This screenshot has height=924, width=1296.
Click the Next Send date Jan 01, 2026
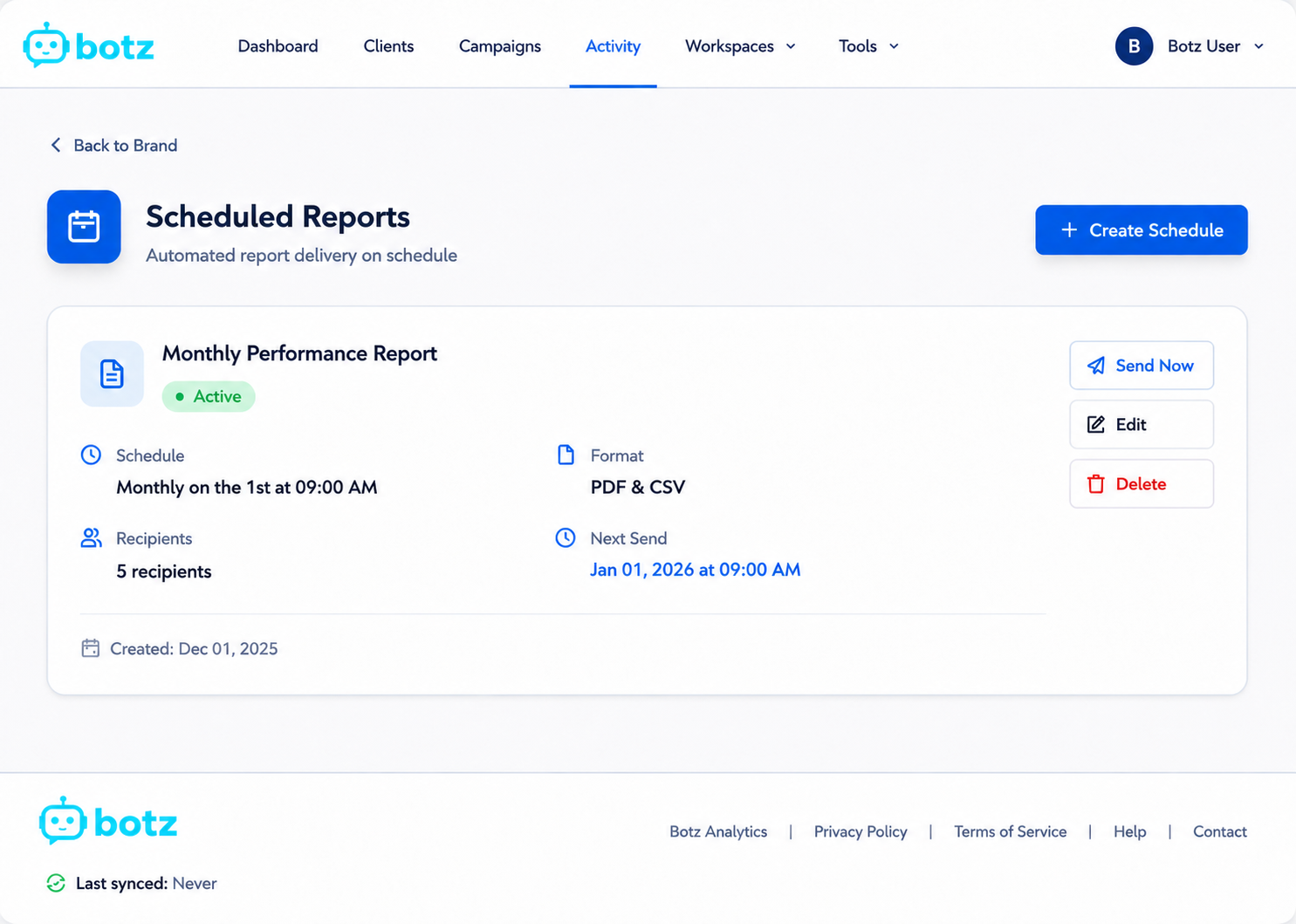tap(695, 570)
